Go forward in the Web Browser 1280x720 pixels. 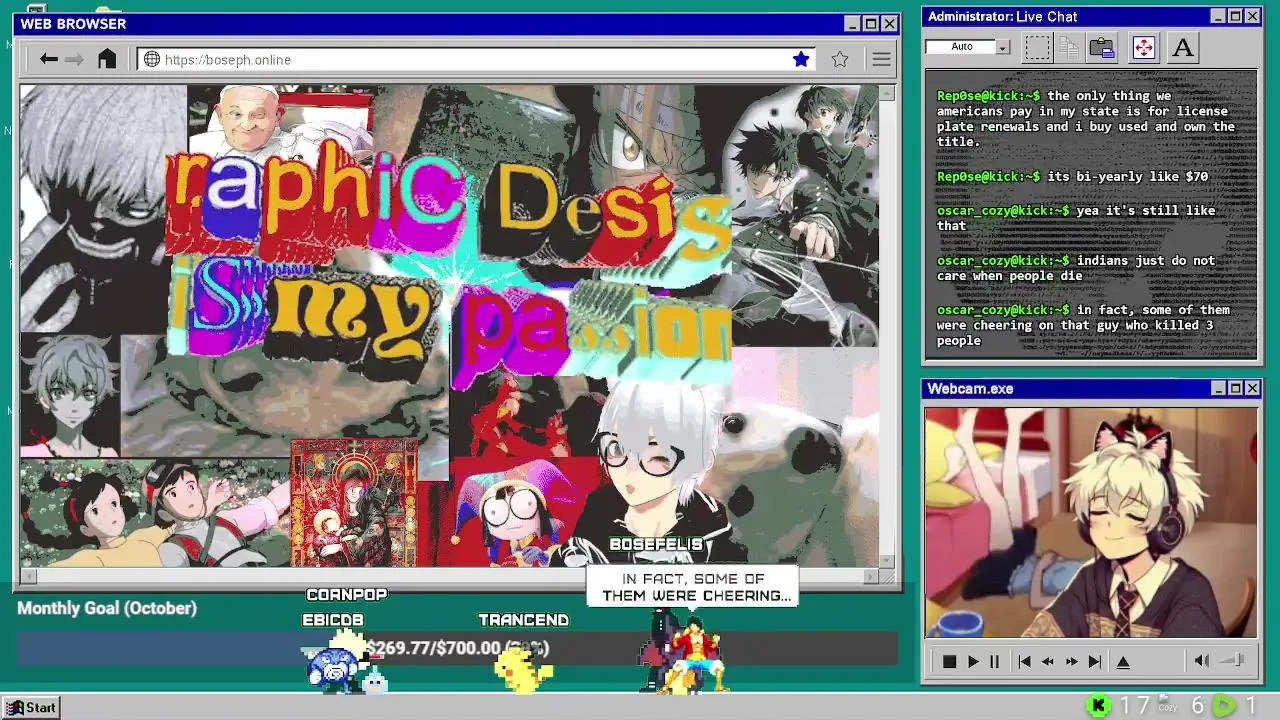[75, 59]
